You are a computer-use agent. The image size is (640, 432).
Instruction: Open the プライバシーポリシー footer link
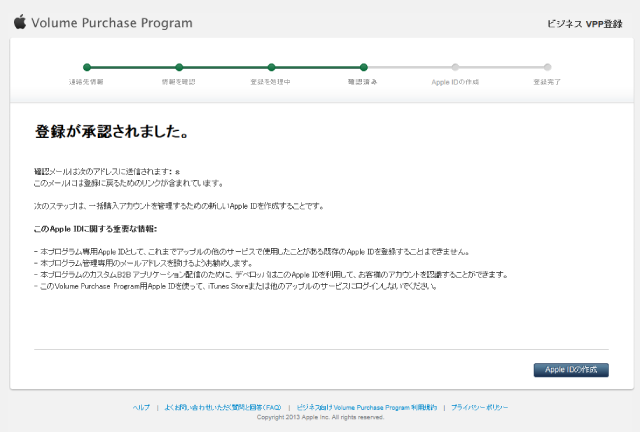pyautogui.click(x=479, y=407)
